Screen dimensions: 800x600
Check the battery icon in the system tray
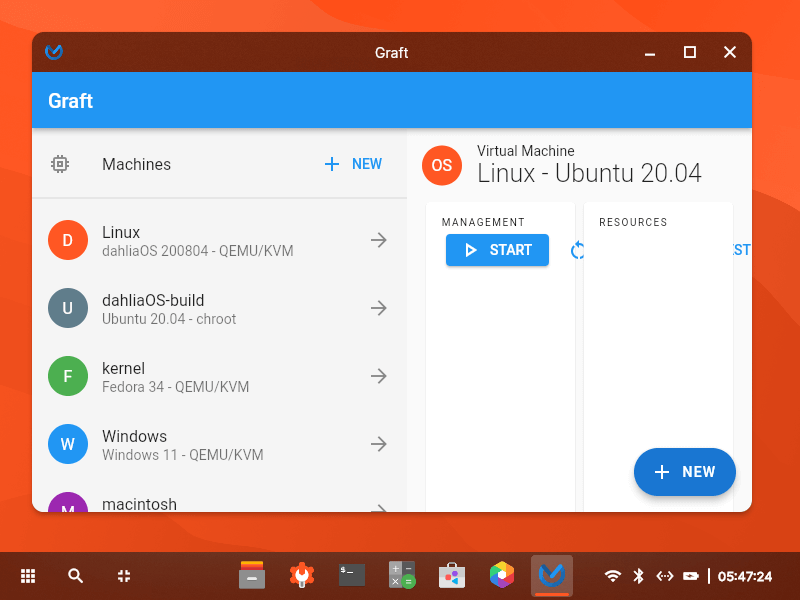(x=691, y=576)
